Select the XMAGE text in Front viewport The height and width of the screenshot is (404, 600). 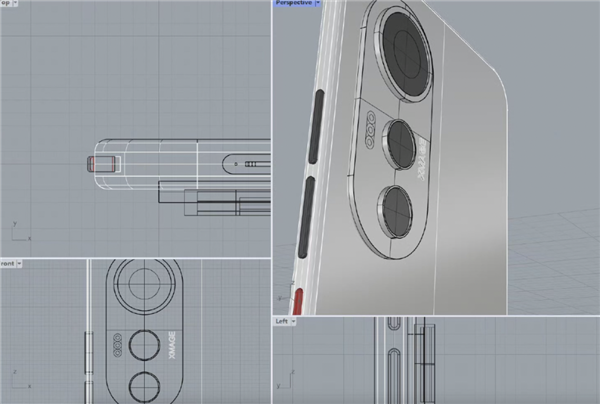click(x=172, y=345)
